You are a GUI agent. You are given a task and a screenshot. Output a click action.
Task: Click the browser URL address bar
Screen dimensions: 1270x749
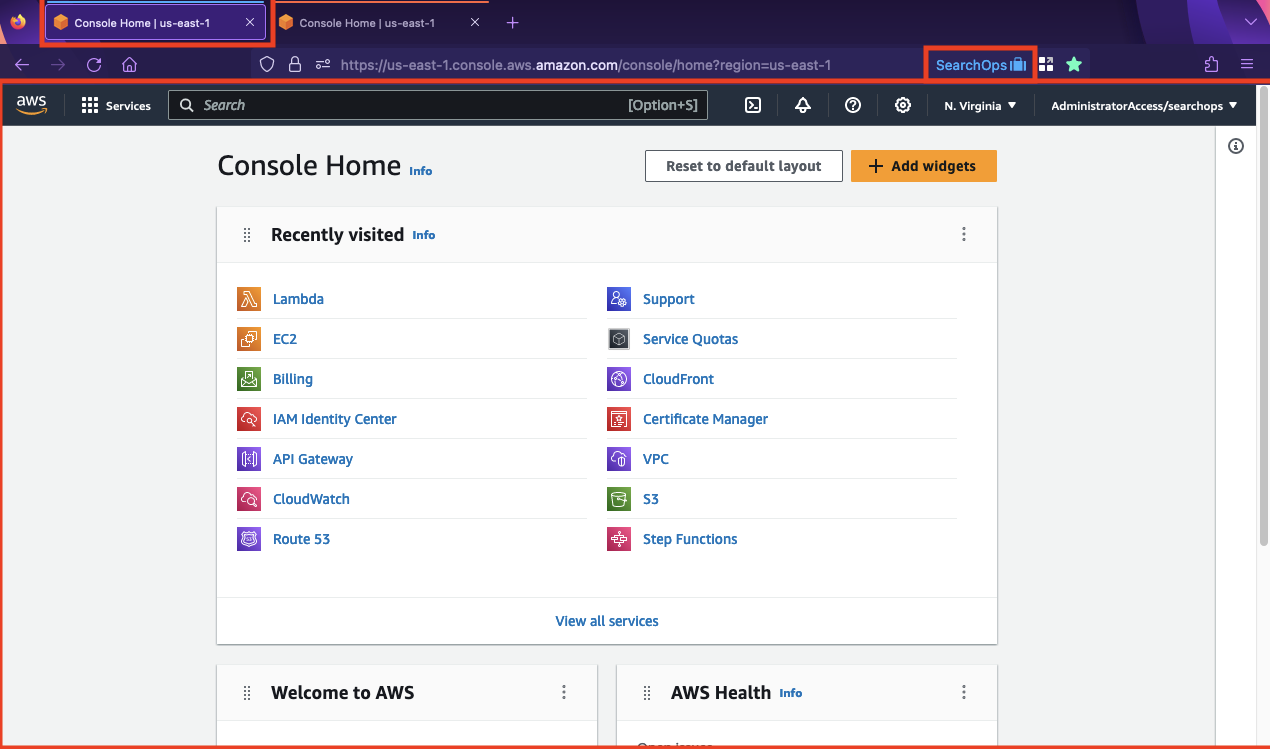585,65
